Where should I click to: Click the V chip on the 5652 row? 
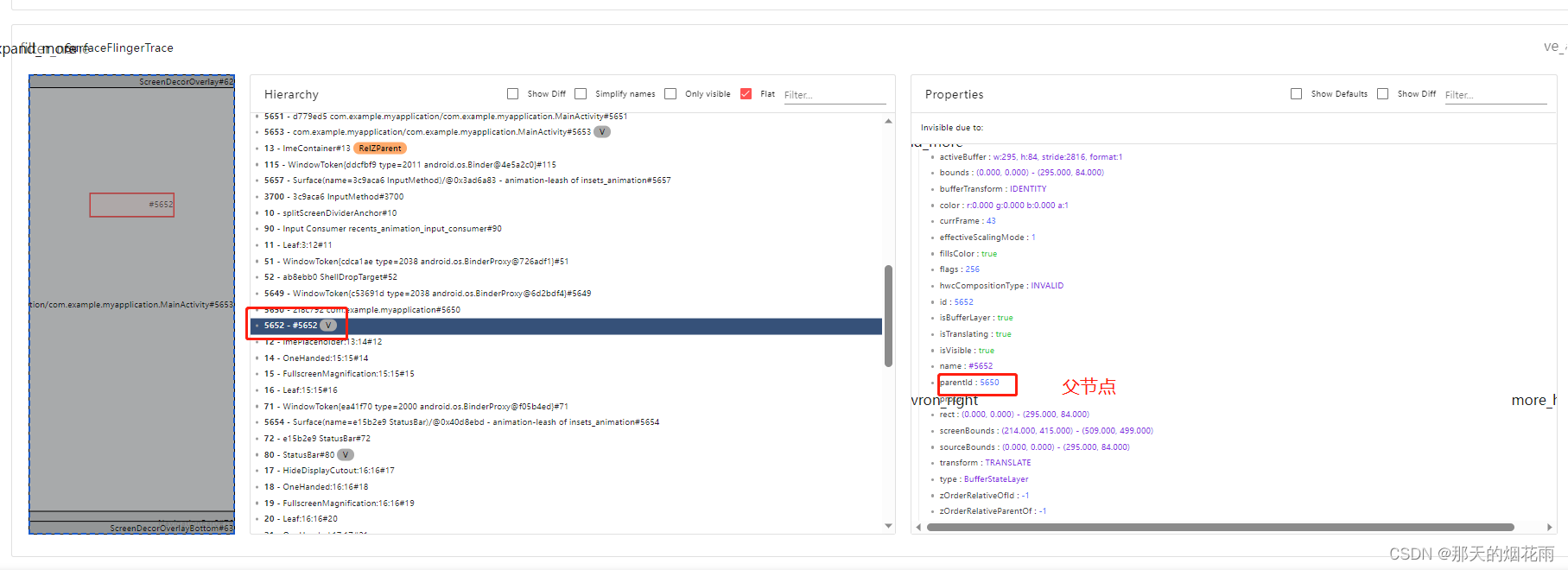(328, 326)
